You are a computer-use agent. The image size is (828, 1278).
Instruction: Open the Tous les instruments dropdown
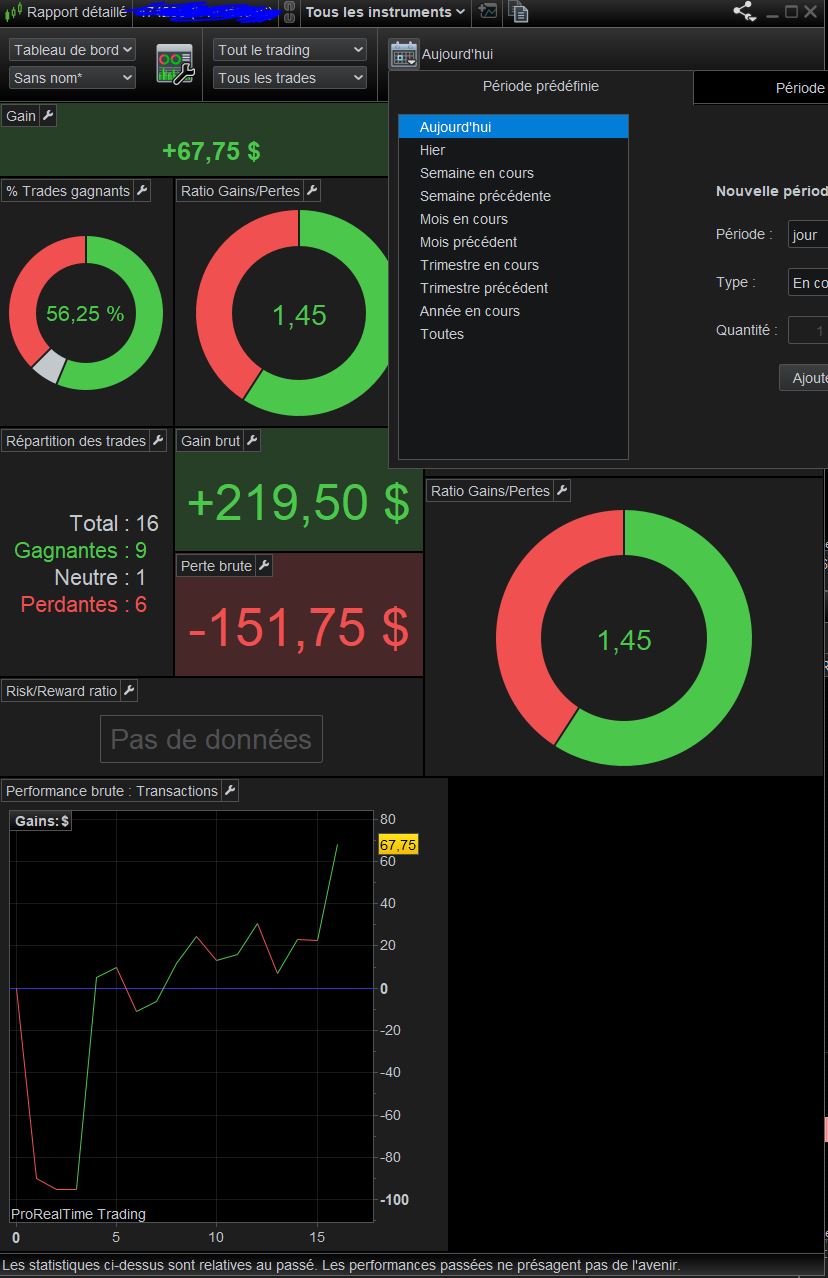coord(385,12)
